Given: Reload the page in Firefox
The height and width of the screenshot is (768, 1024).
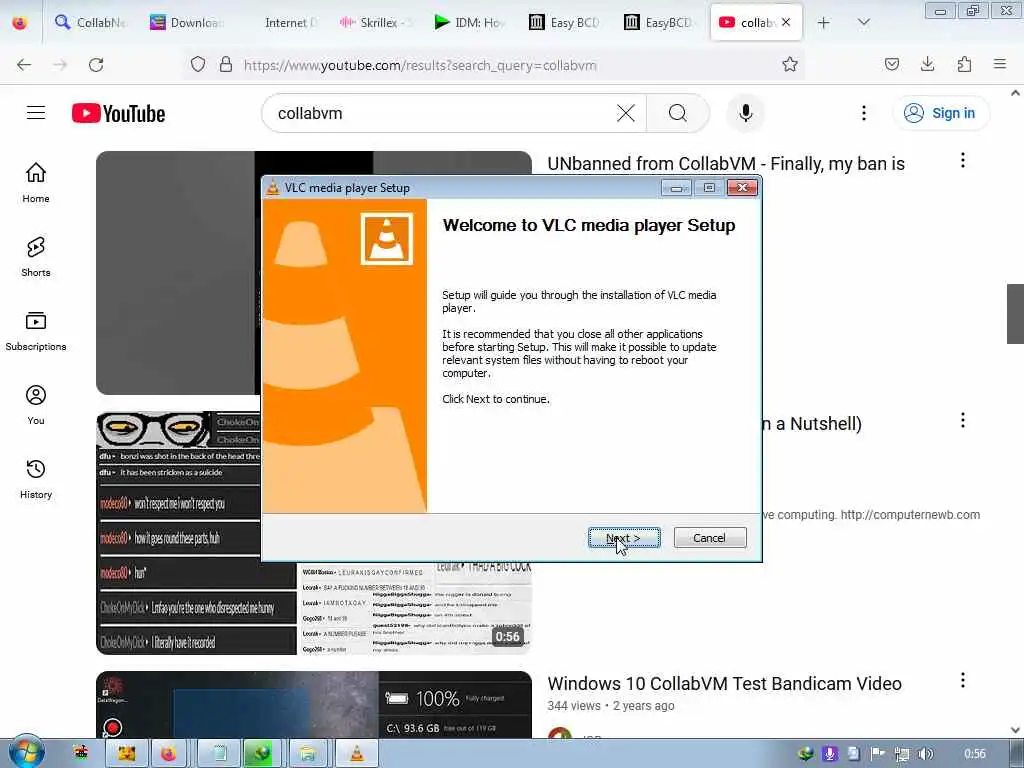Looking at the screenshot, I should coord(96,65).
